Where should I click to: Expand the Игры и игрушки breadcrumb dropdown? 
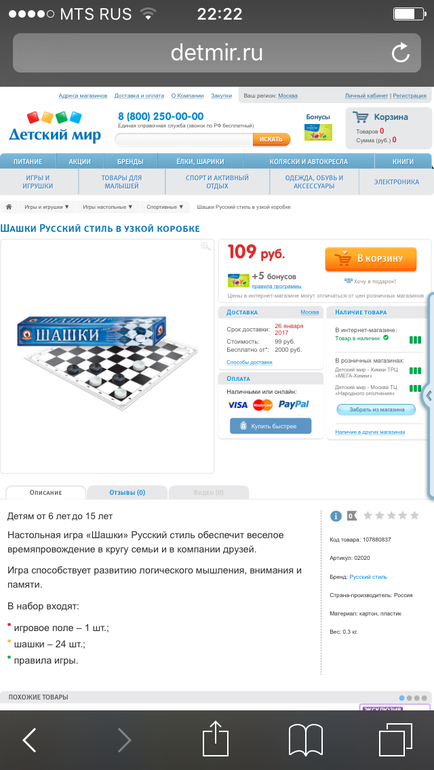tap(47, 207)
